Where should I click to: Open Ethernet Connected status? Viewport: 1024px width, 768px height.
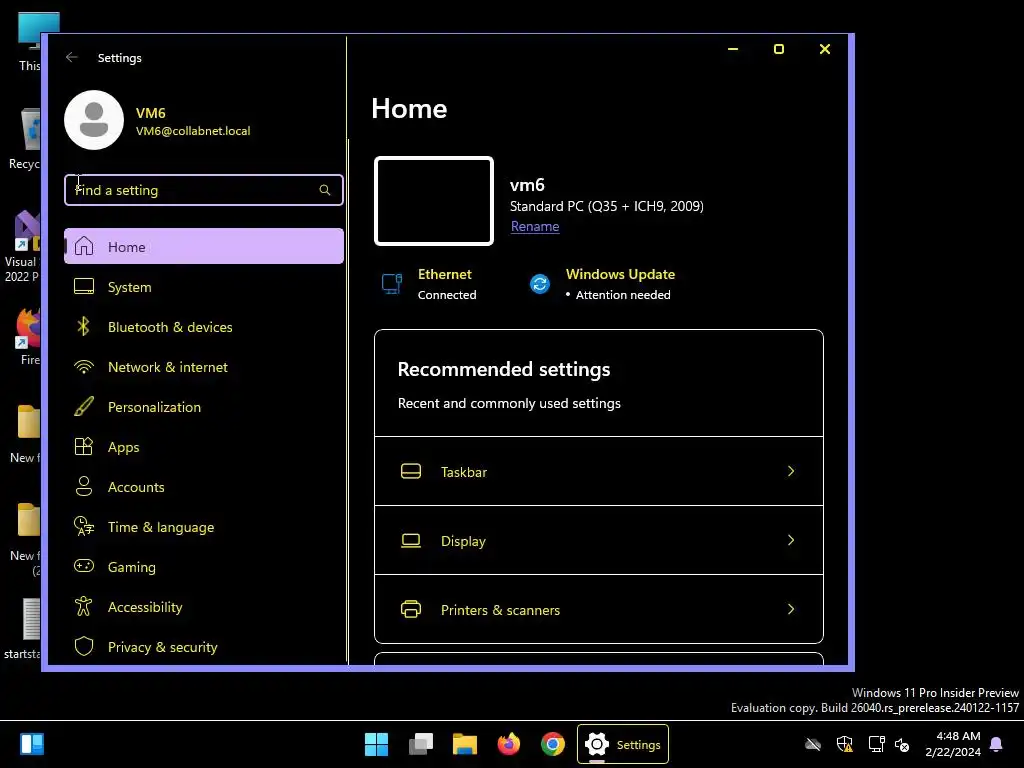click(429, 284)
